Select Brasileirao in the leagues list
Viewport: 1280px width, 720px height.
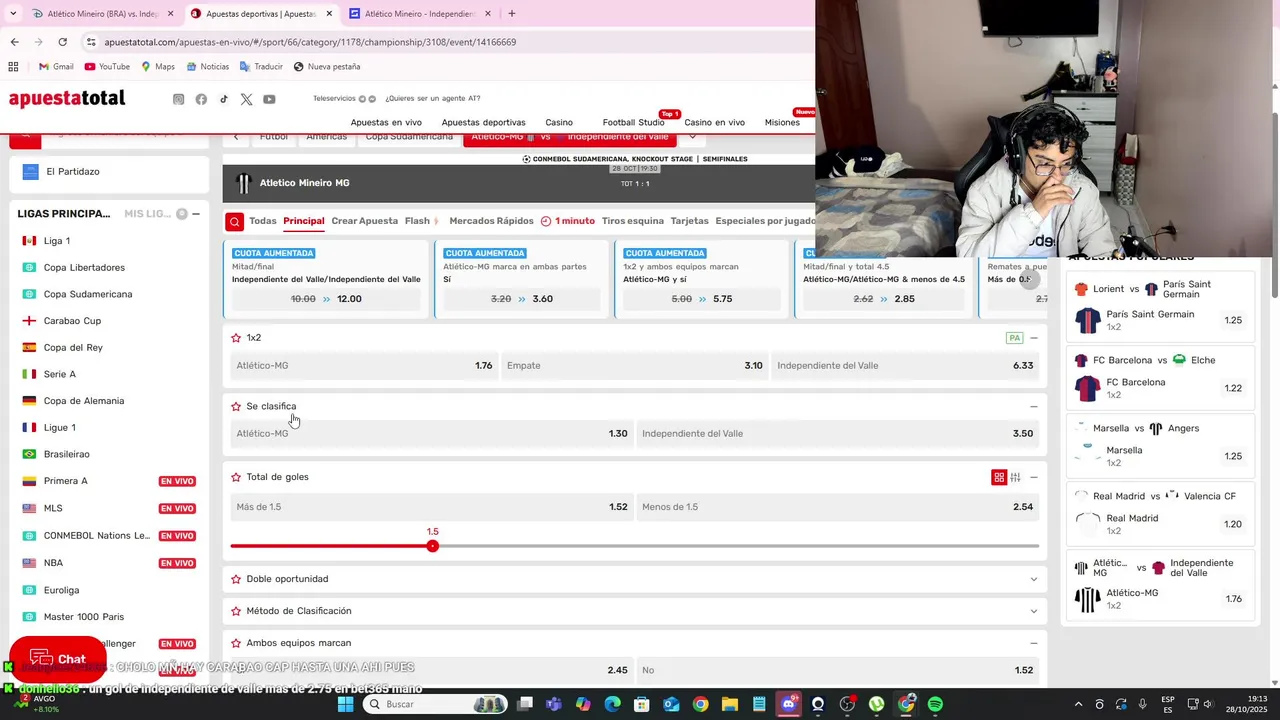click(66, 454)
